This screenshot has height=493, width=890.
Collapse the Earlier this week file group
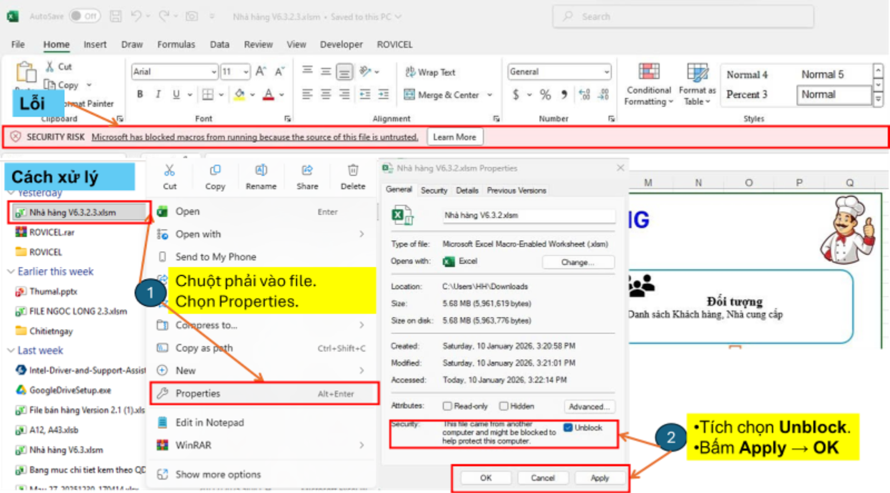tap(10, 271)
